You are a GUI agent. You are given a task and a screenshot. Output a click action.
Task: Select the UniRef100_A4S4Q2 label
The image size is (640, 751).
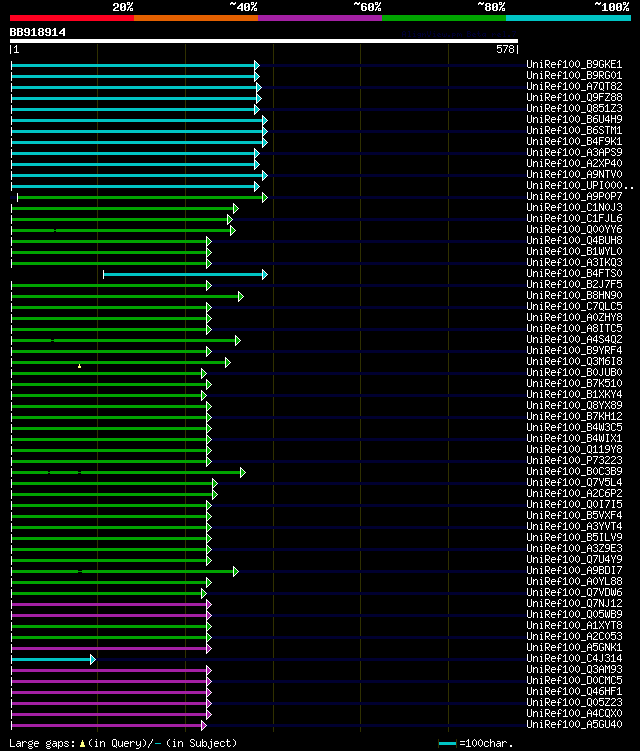click(x=574, y=340)
